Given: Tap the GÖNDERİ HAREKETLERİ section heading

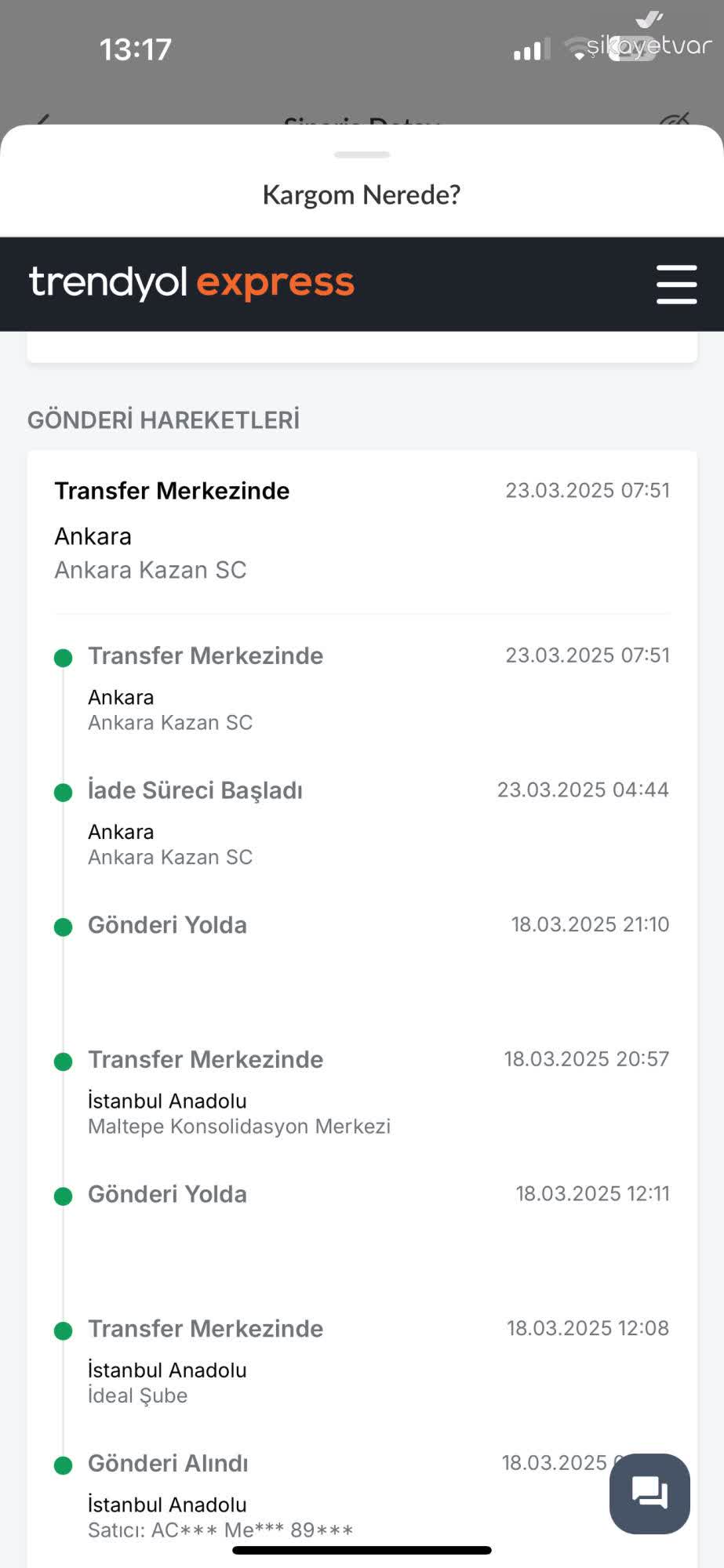Looking at the screenshot, I should (164, 420).
